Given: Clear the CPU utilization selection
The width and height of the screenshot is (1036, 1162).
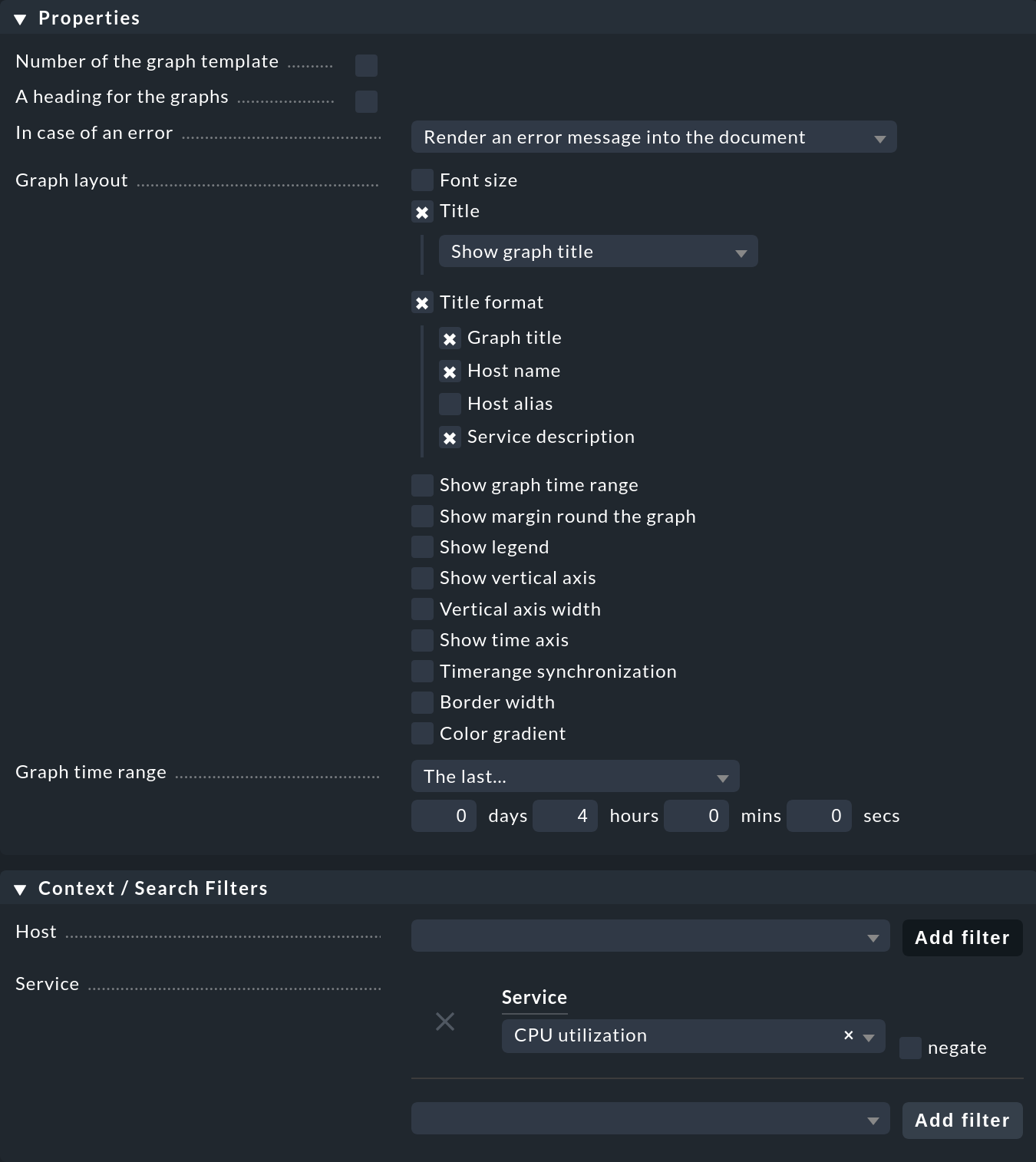Looking at the screenshot, I should click(x=847, y=1035).
